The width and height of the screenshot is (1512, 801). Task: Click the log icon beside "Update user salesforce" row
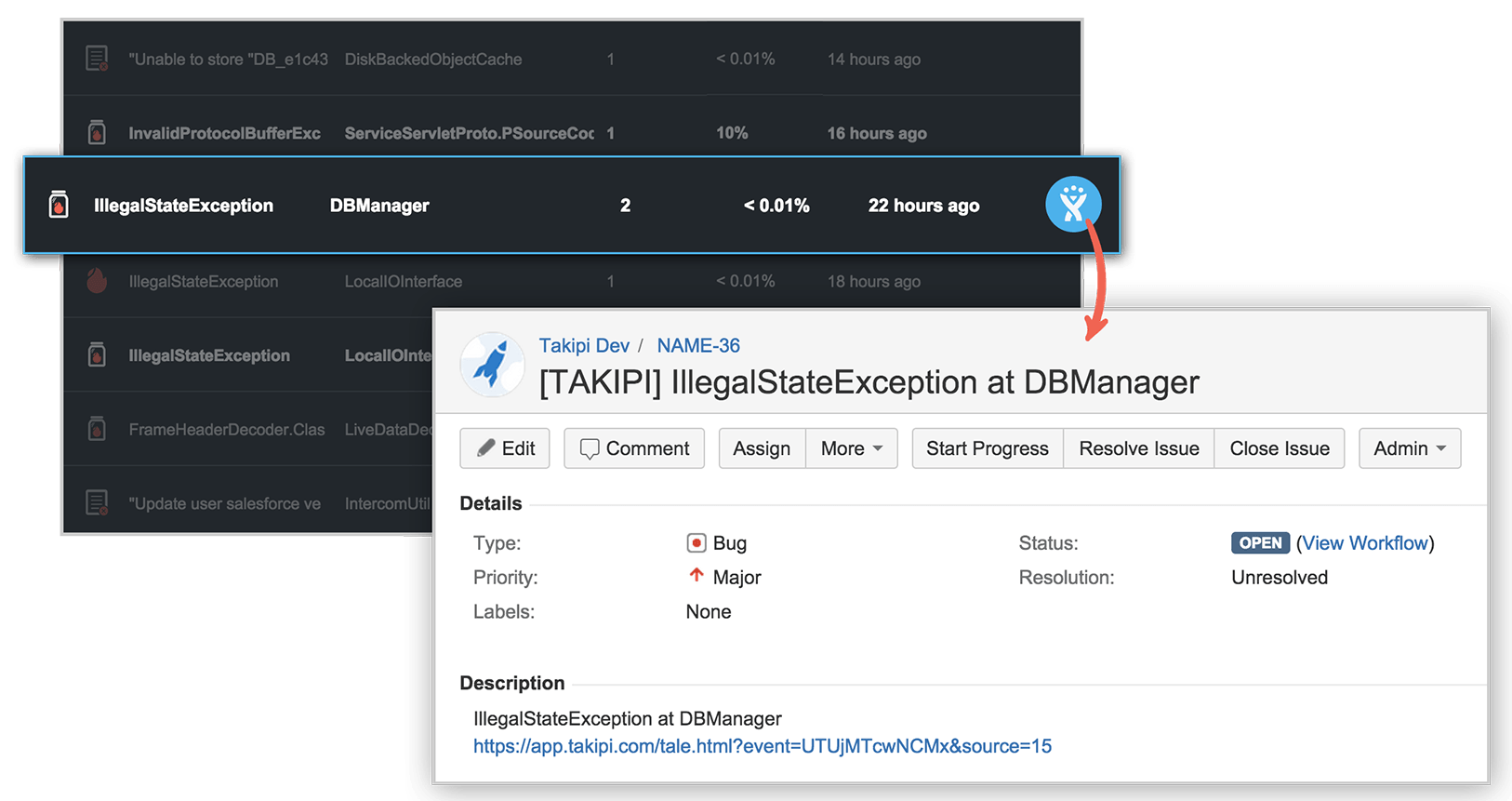(x=97, y=502)
